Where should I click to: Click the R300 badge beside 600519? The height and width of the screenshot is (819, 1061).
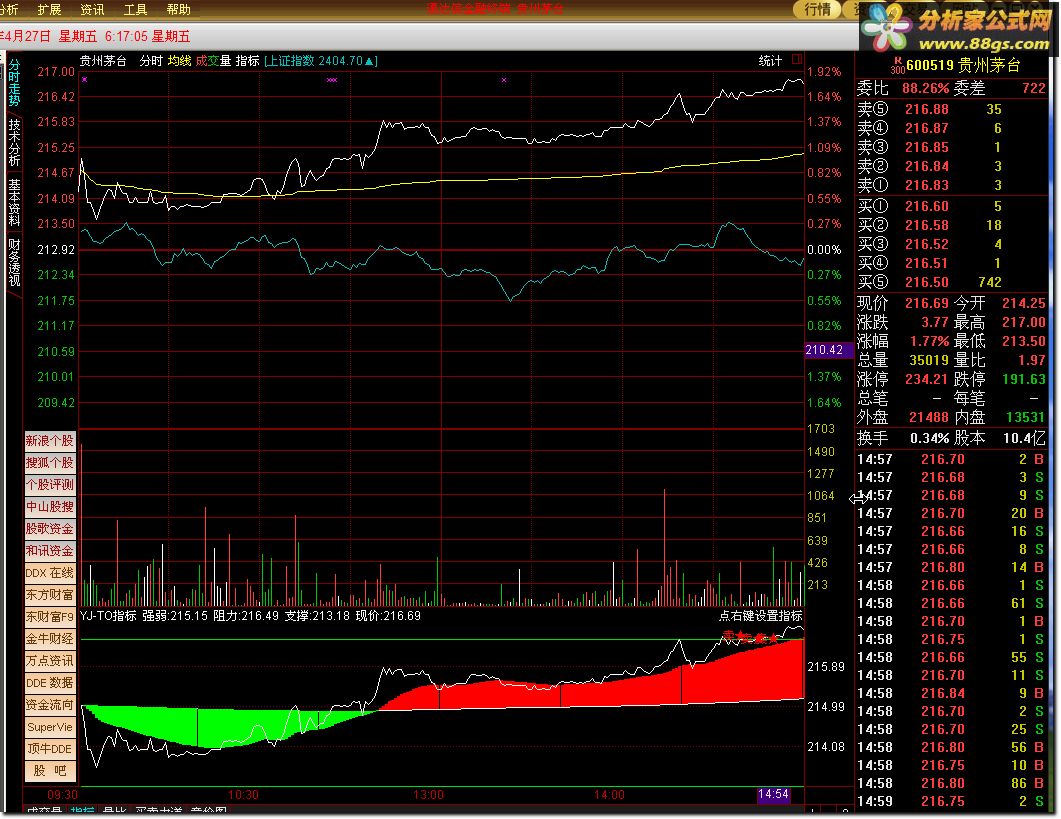tap(897, 65)
